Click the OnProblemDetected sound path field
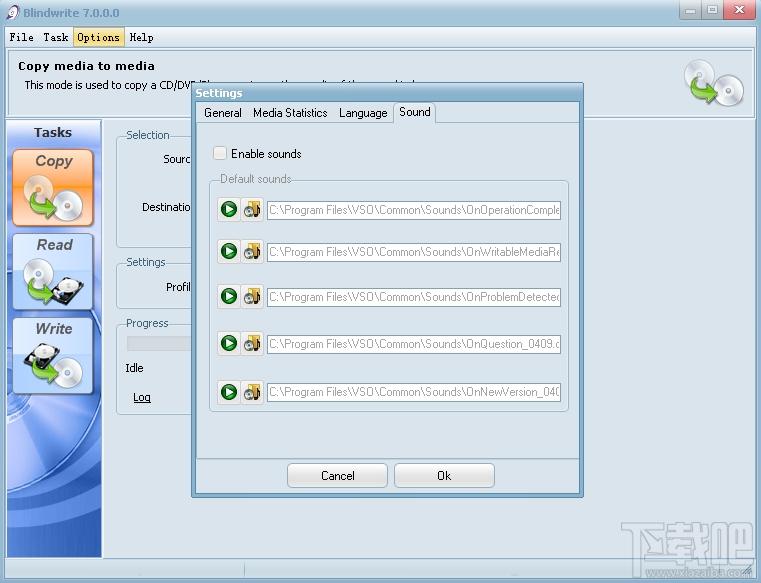 [x=414, y=297]
